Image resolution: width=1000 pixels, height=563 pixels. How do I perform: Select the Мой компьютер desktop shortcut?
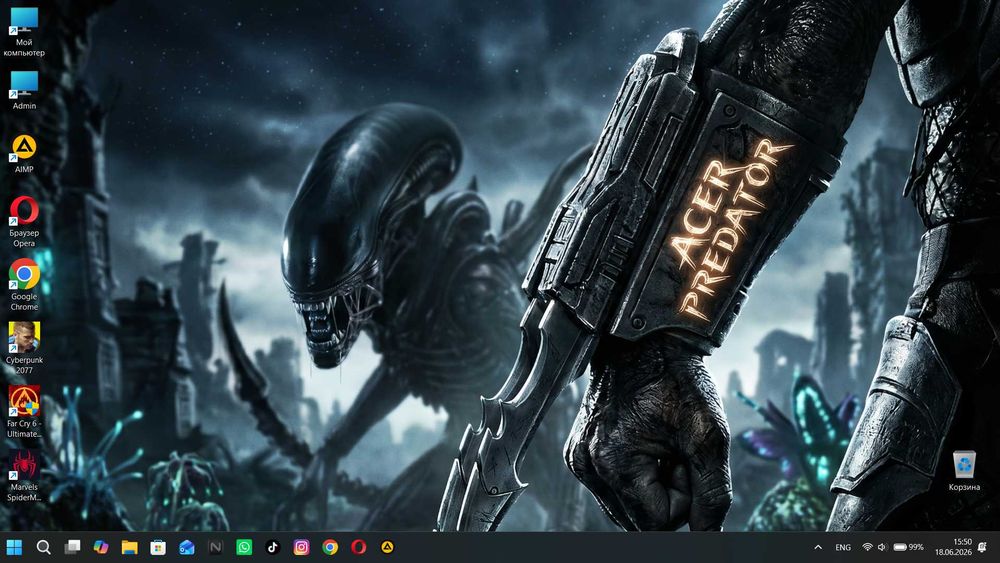click(24, 32)
